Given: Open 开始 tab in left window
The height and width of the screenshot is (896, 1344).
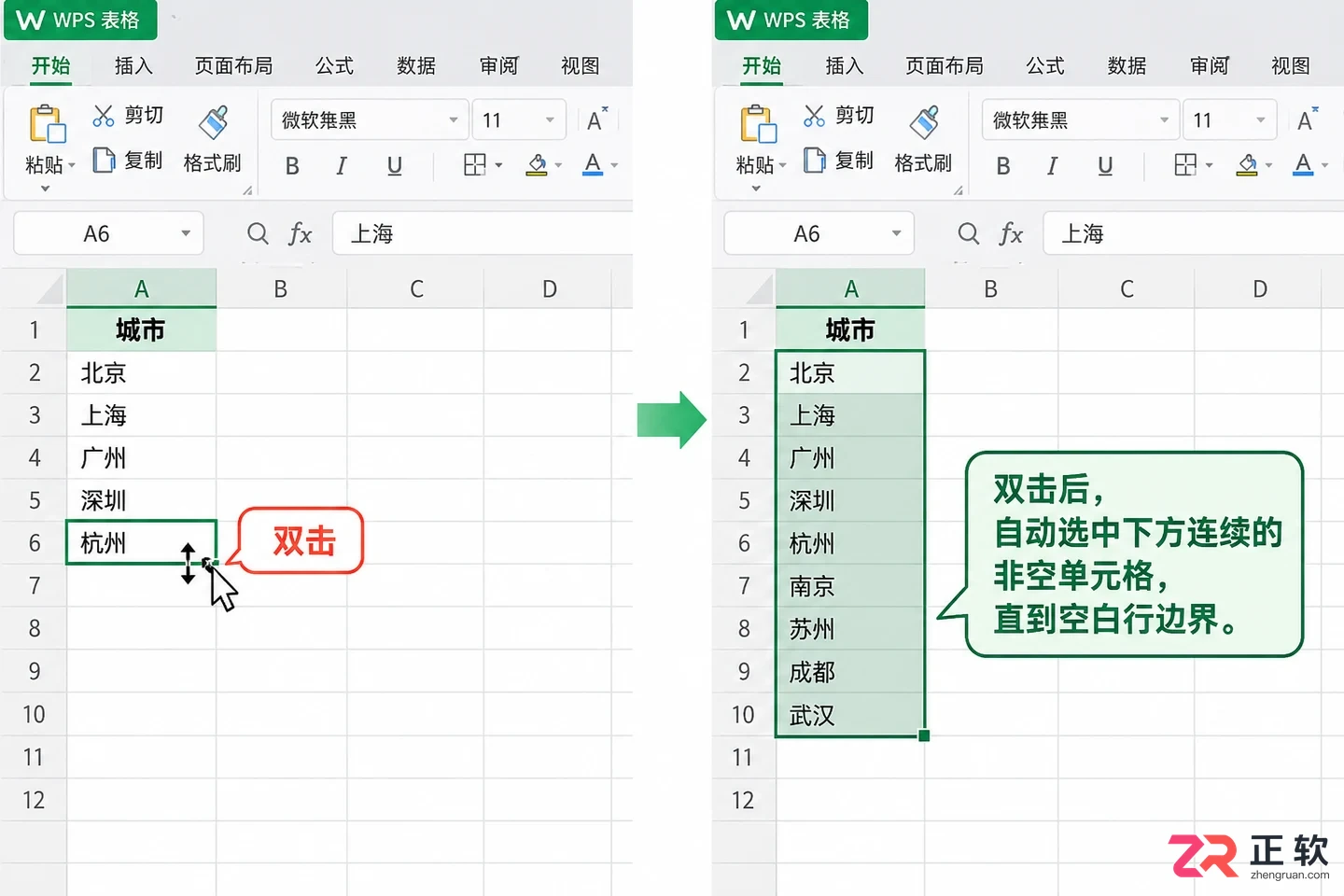Looking at the screenshot, I should [x=50, y=65].
